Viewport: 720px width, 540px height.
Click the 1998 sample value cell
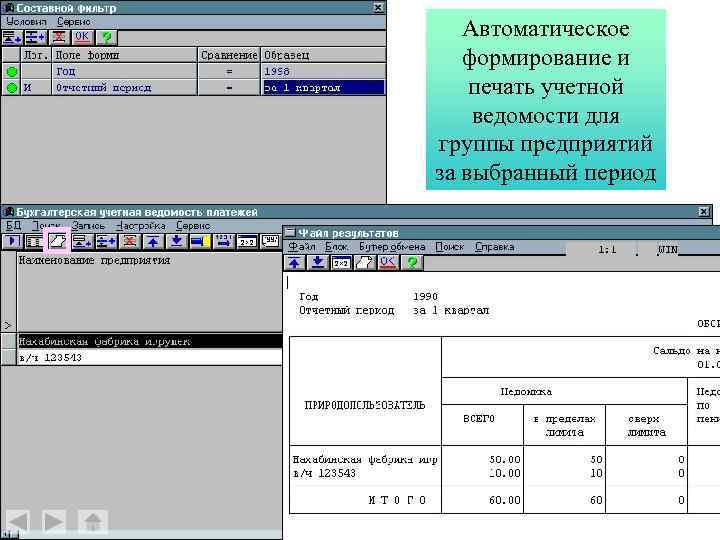[x=323, y=71]
